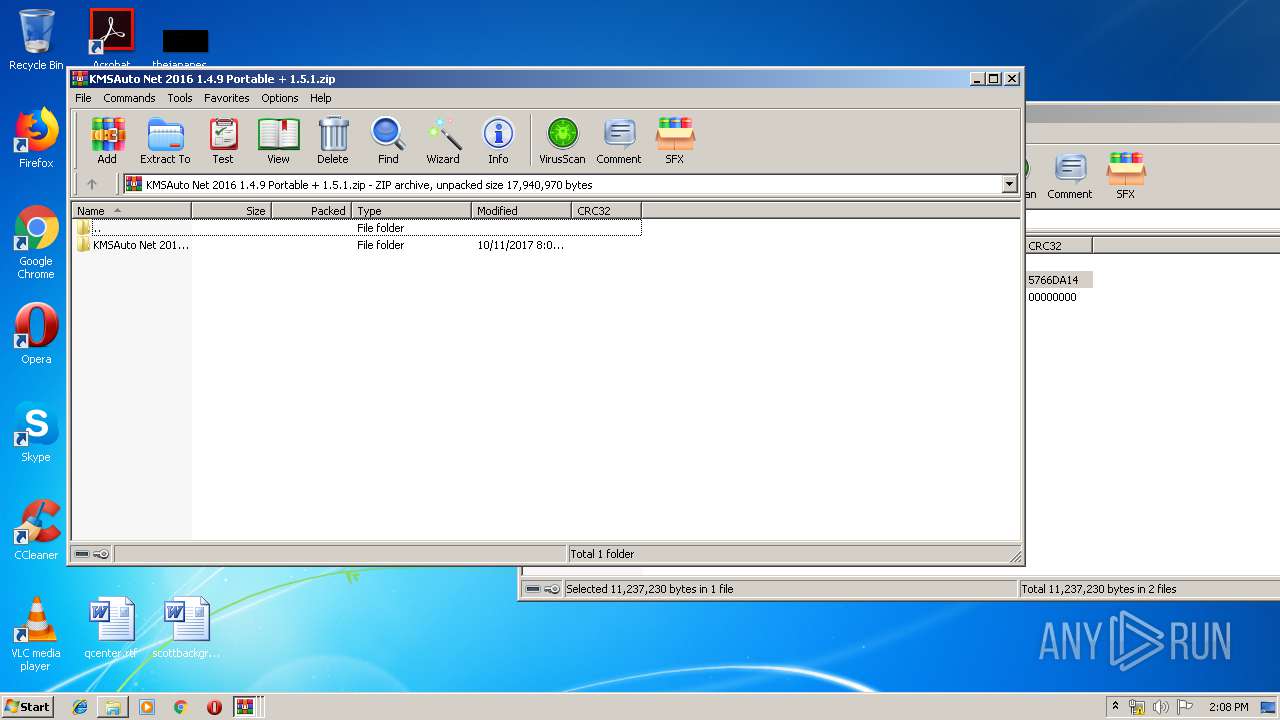Click CRC32 column header in background window
This screenshot has height=720, width=1280.
click(x=1059, y=245)
